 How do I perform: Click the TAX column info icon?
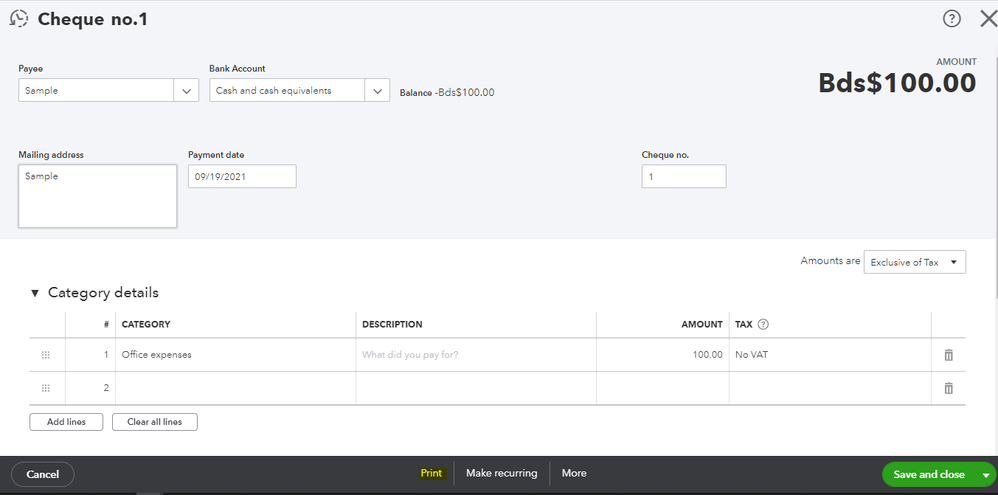[x=764, y=324]
